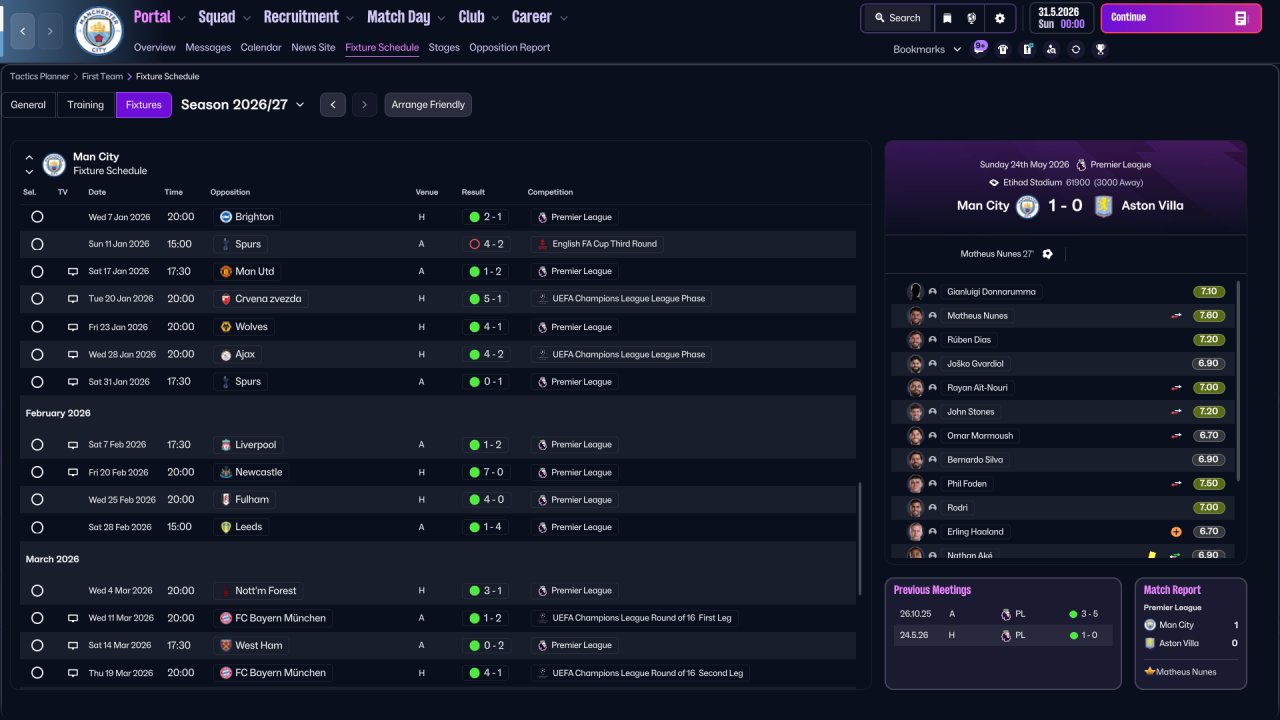Click Gianluigi Donnarumma's player portrait
The width and height of the screenshot is (1280, 720).
click(x=915, y=292)
